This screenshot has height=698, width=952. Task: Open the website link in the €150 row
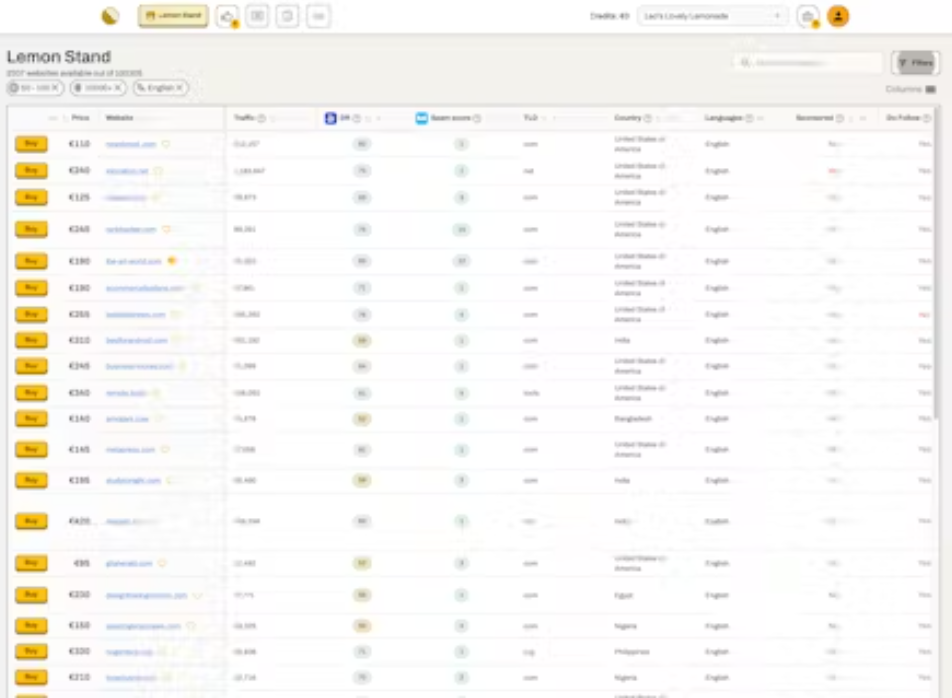coord(143,626)
